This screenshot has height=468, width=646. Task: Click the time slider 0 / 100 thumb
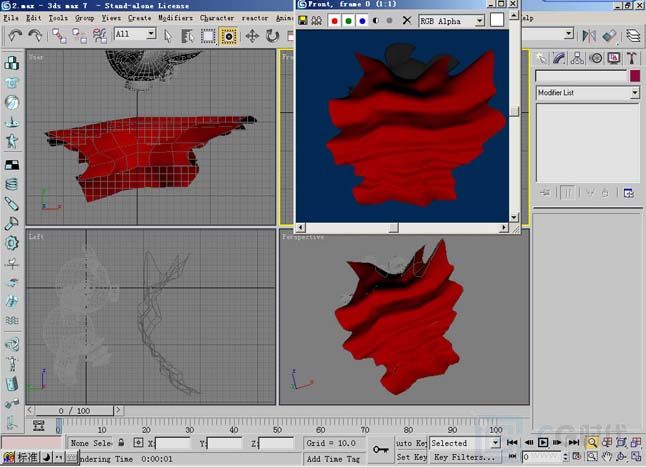(74, 411)
